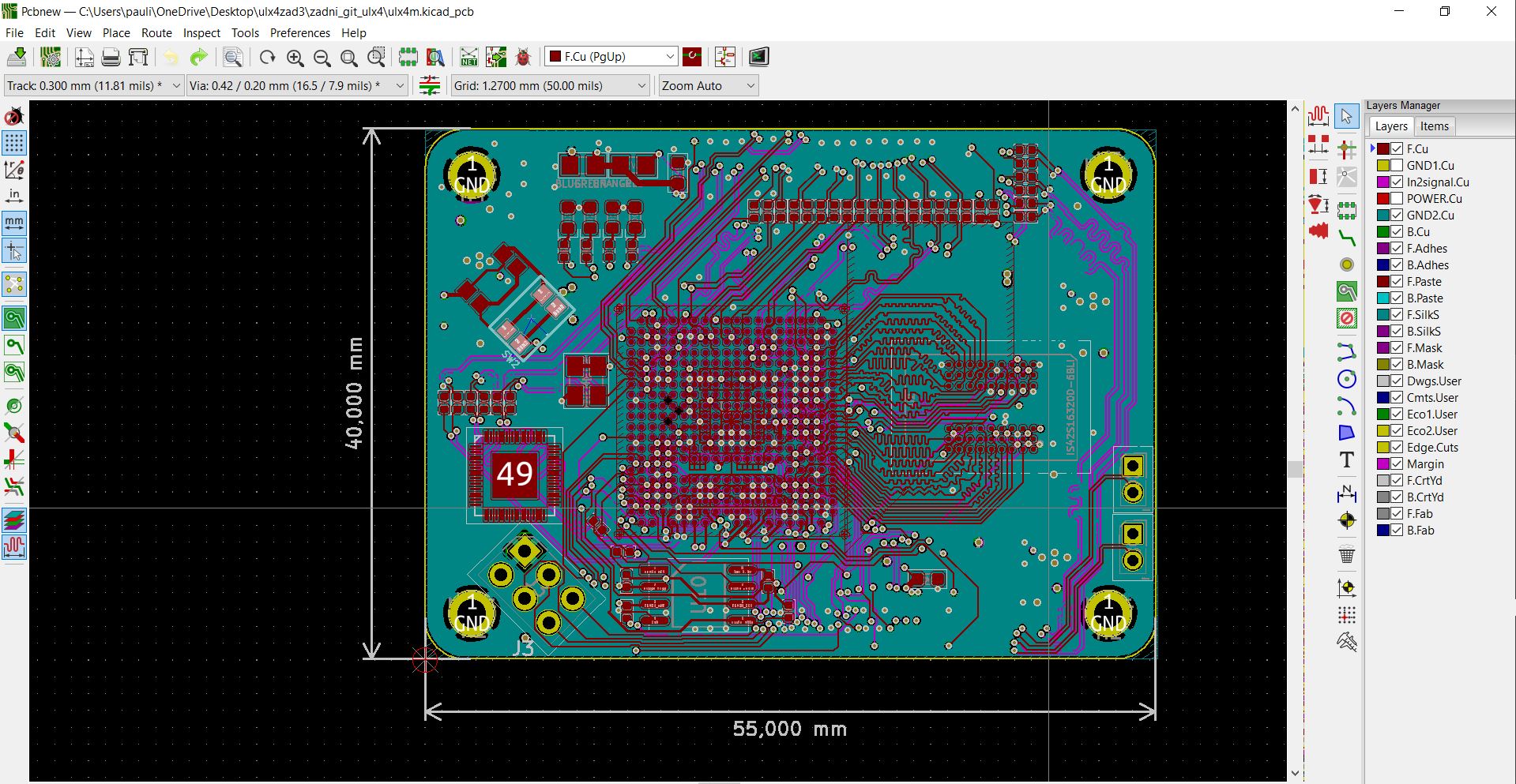Open the Route menu

click(156, 33)
